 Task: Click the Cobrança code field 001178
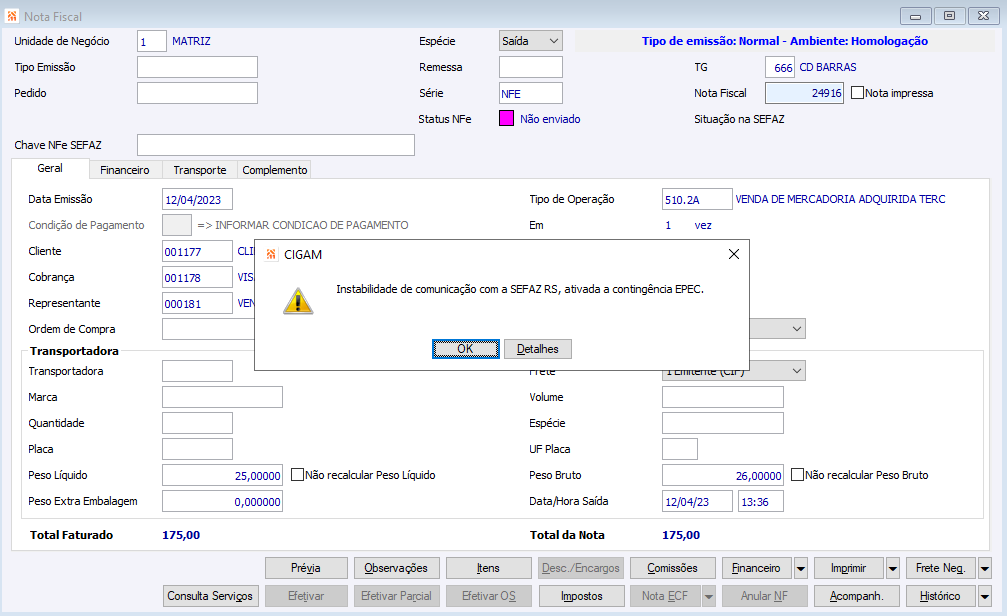pyautogui.click(x=197, y=277)
